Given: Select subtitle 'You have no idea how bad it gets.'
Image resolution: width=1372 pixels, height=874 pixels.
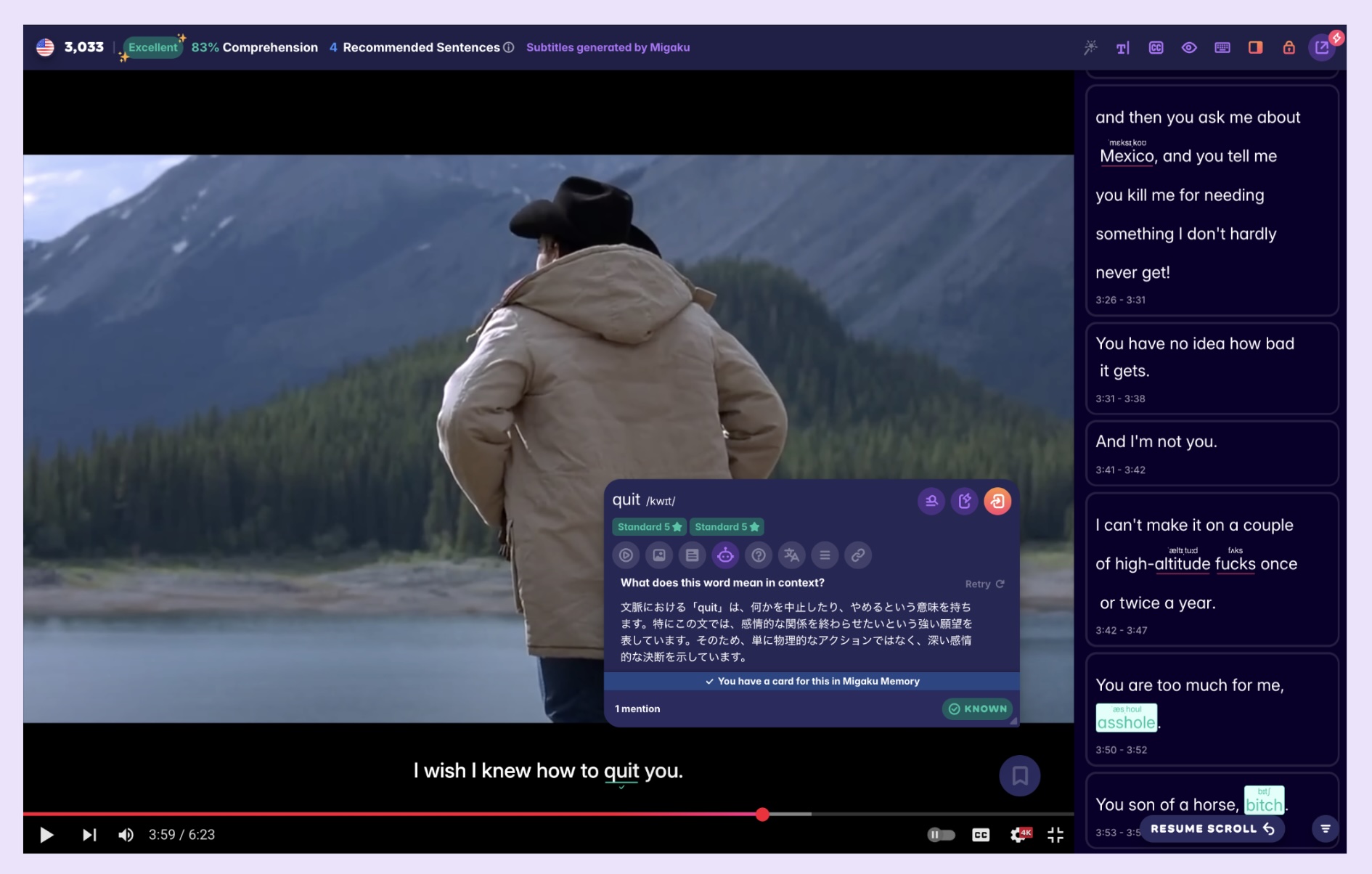Looking at the screenshot, I should [1212, 369].
